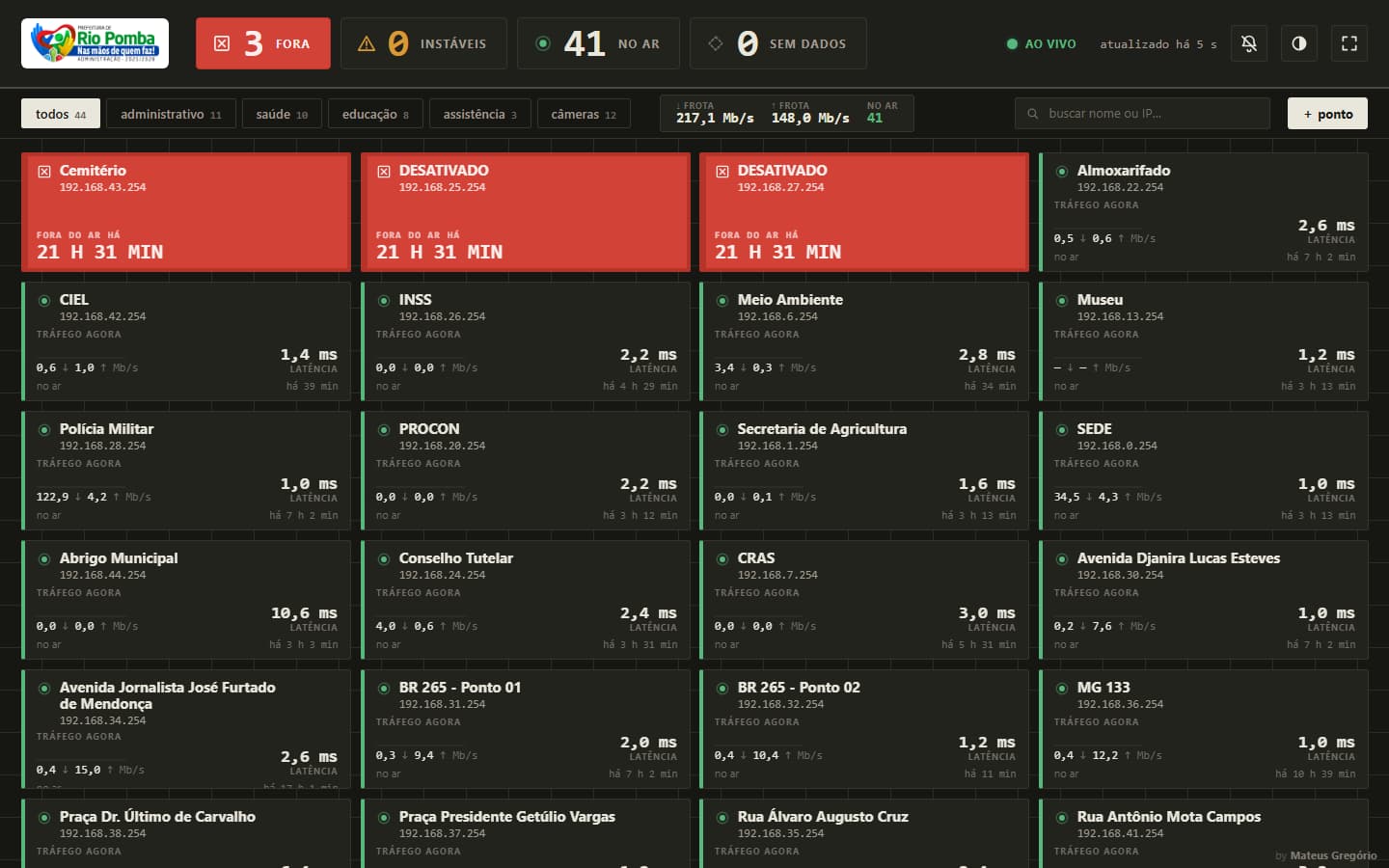Viewport: 1389px width, 868px height.
Task: Click IP address 192.168.27.254
Action: pos(781,187)
